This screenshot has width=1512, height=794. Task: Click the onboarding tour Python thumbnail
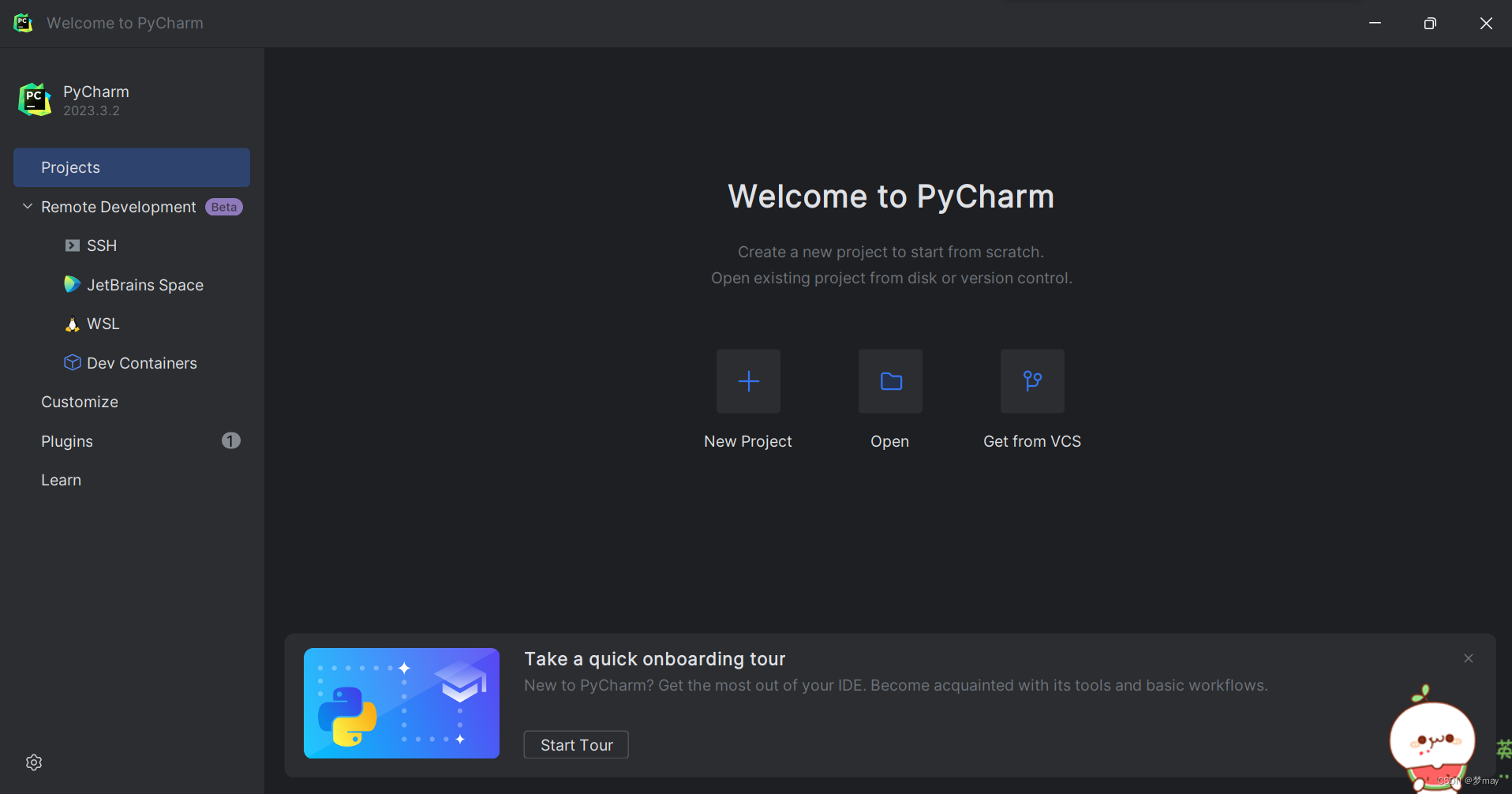401,703
